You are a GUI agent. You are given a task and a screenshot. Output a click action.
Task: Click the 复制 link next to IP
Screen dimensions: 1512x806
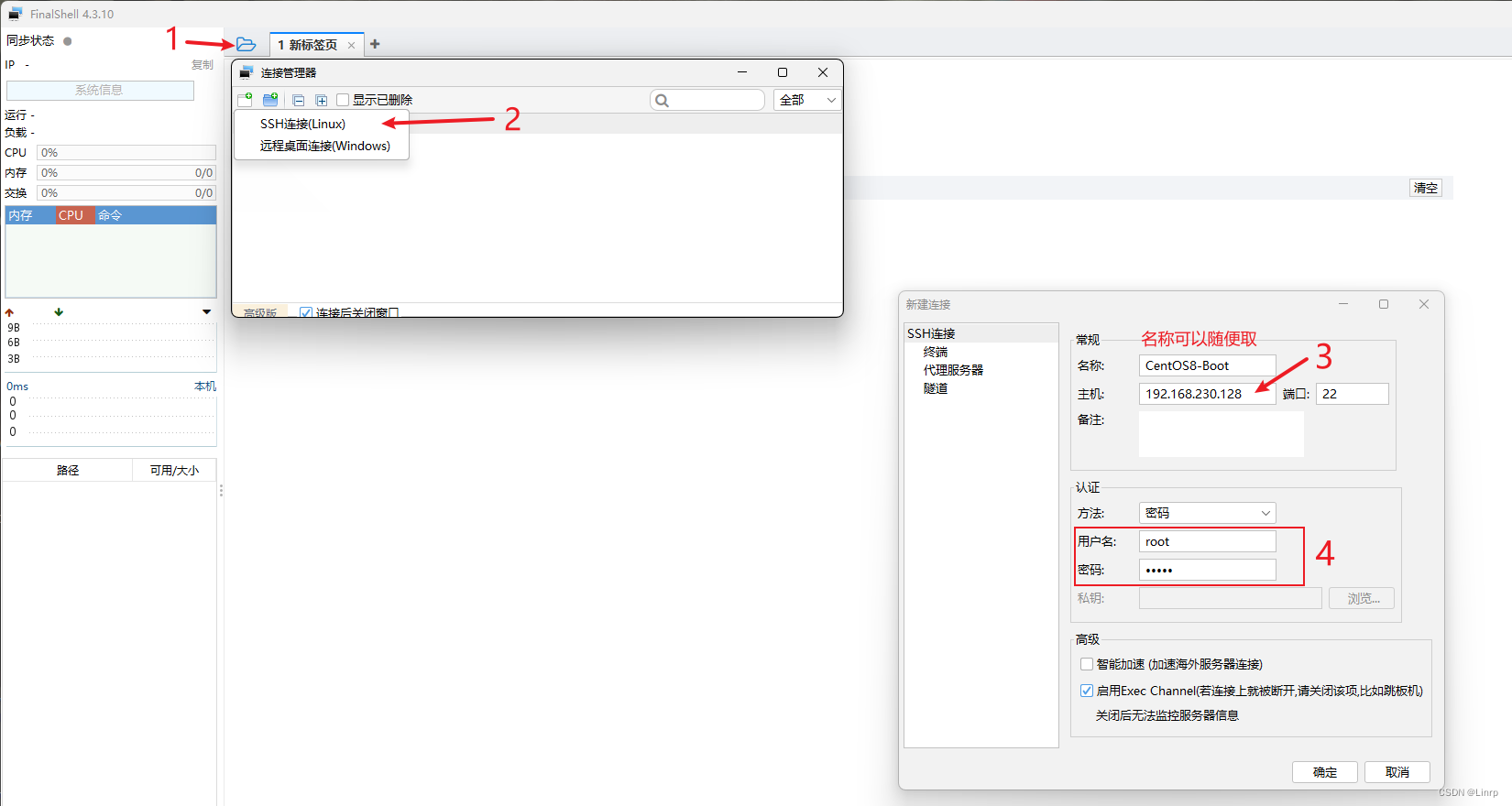[x=203, y=65]
